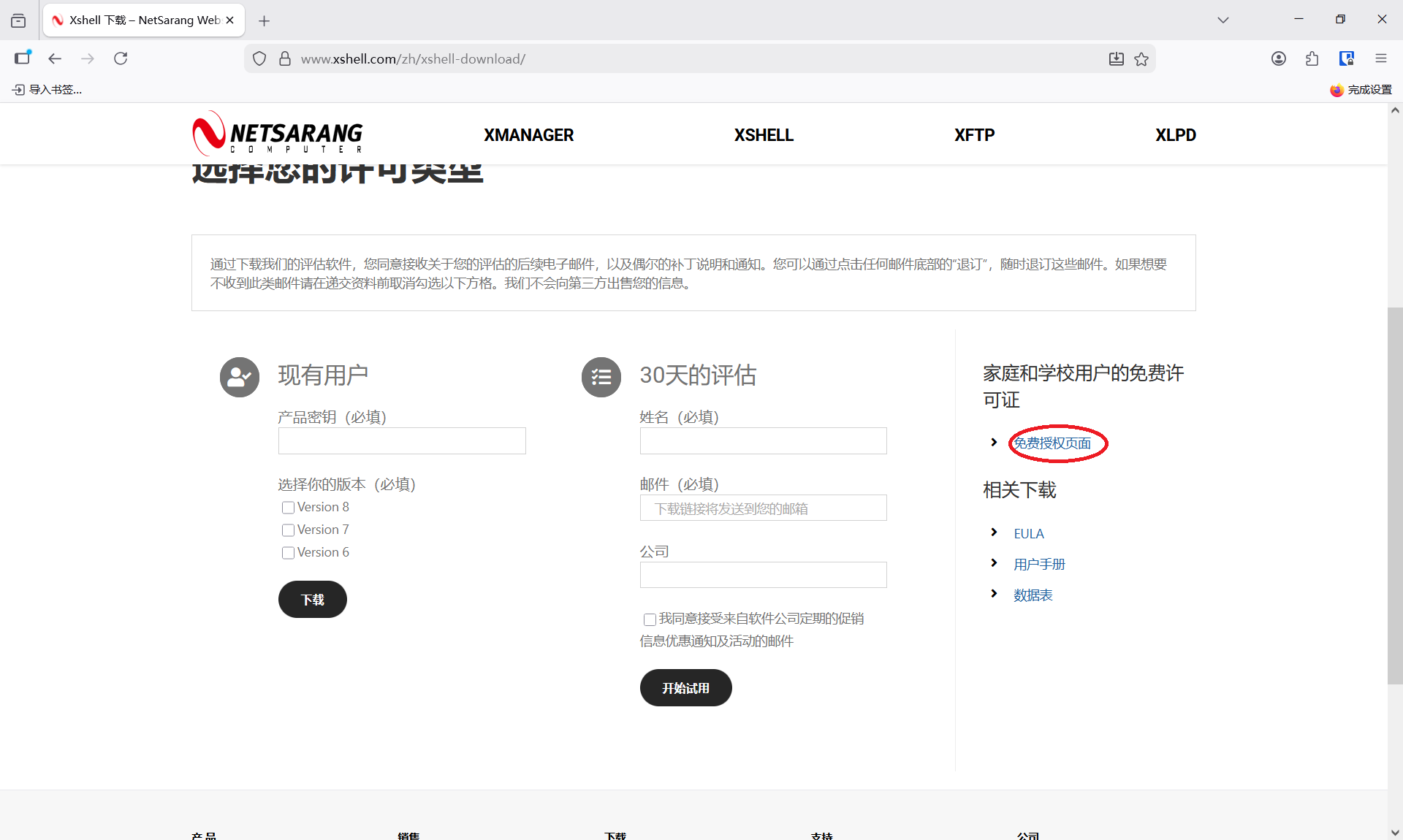This screenshot has height=840, width=1403.
Task: Click 导入书签 in the bookmarks bar
Action: tap(47, 89)
